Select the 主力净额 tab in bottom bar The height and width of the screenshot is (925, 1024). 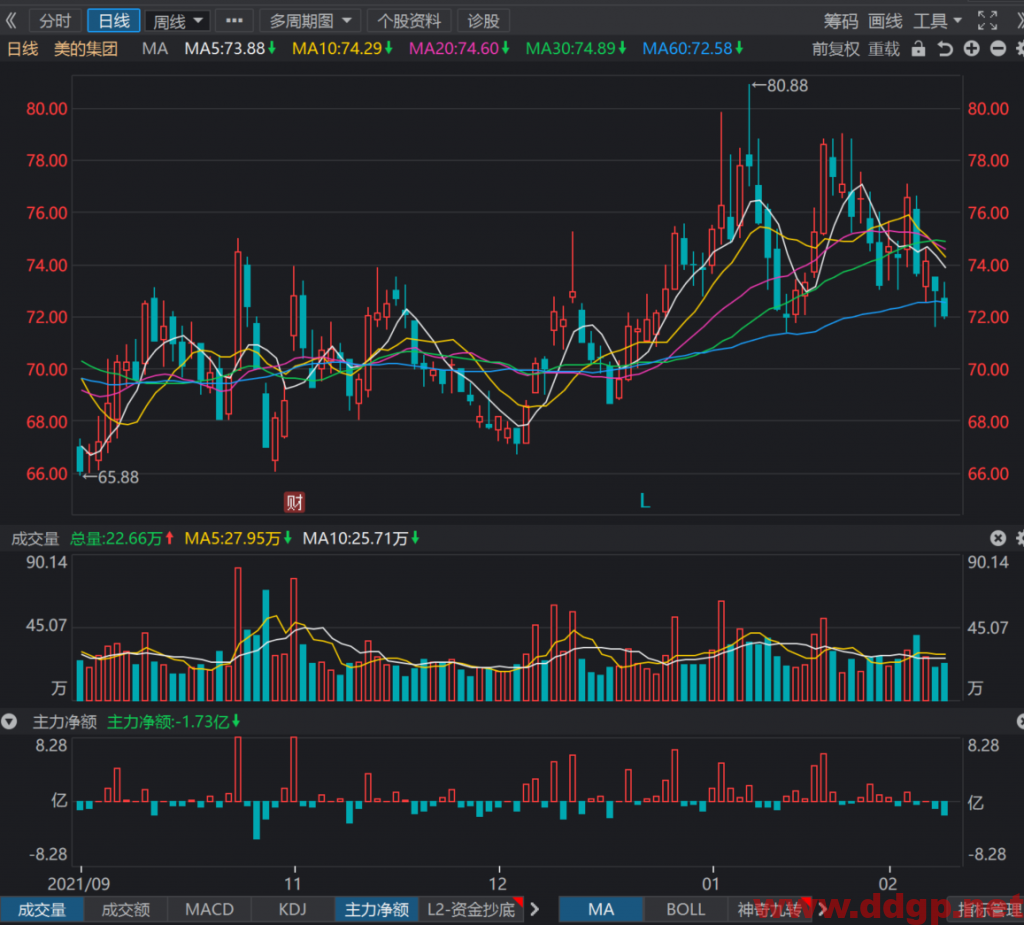(x=377, y=909)
